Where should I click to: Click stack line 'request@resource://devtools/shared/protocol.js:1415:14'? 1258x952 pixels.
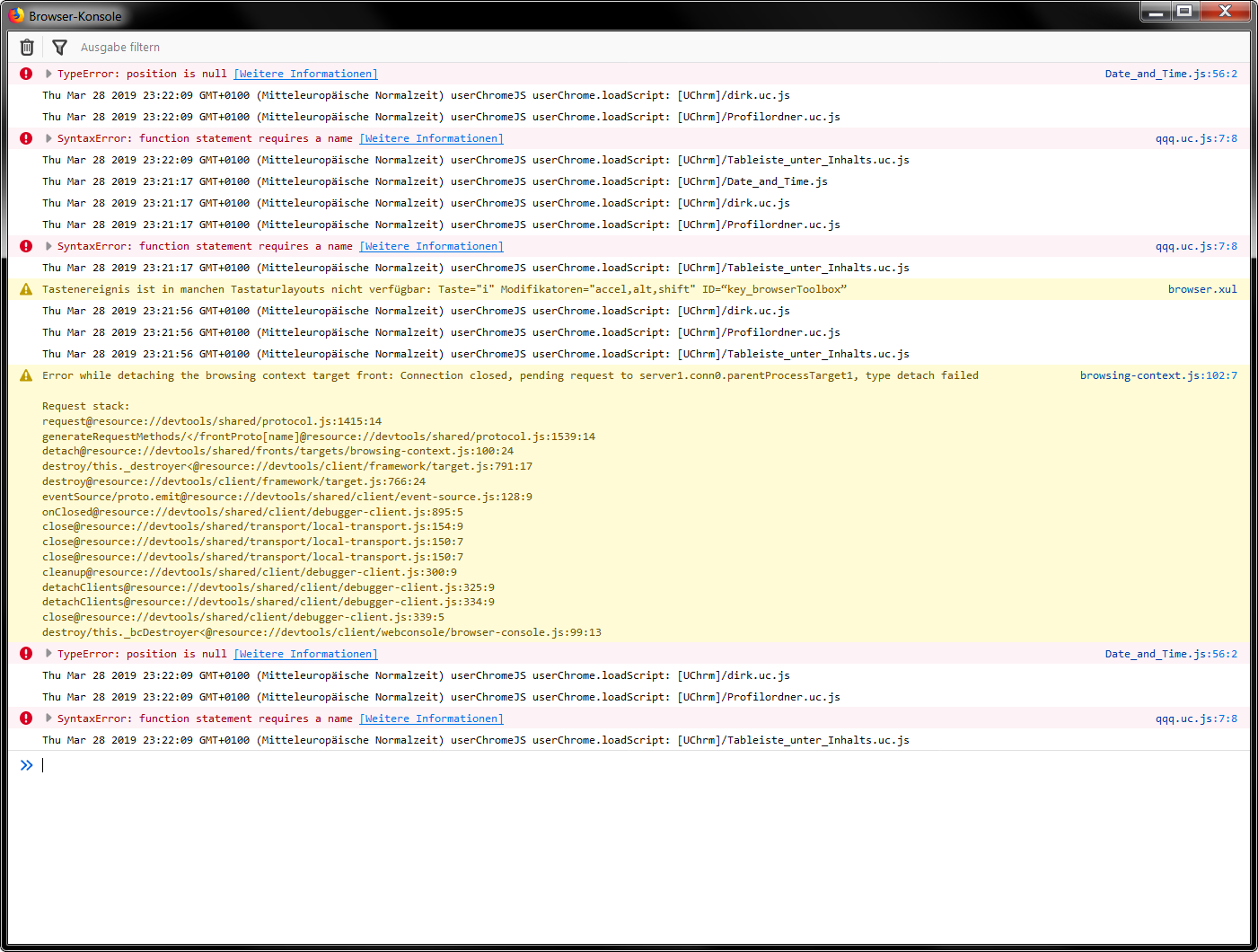point(212,421)
